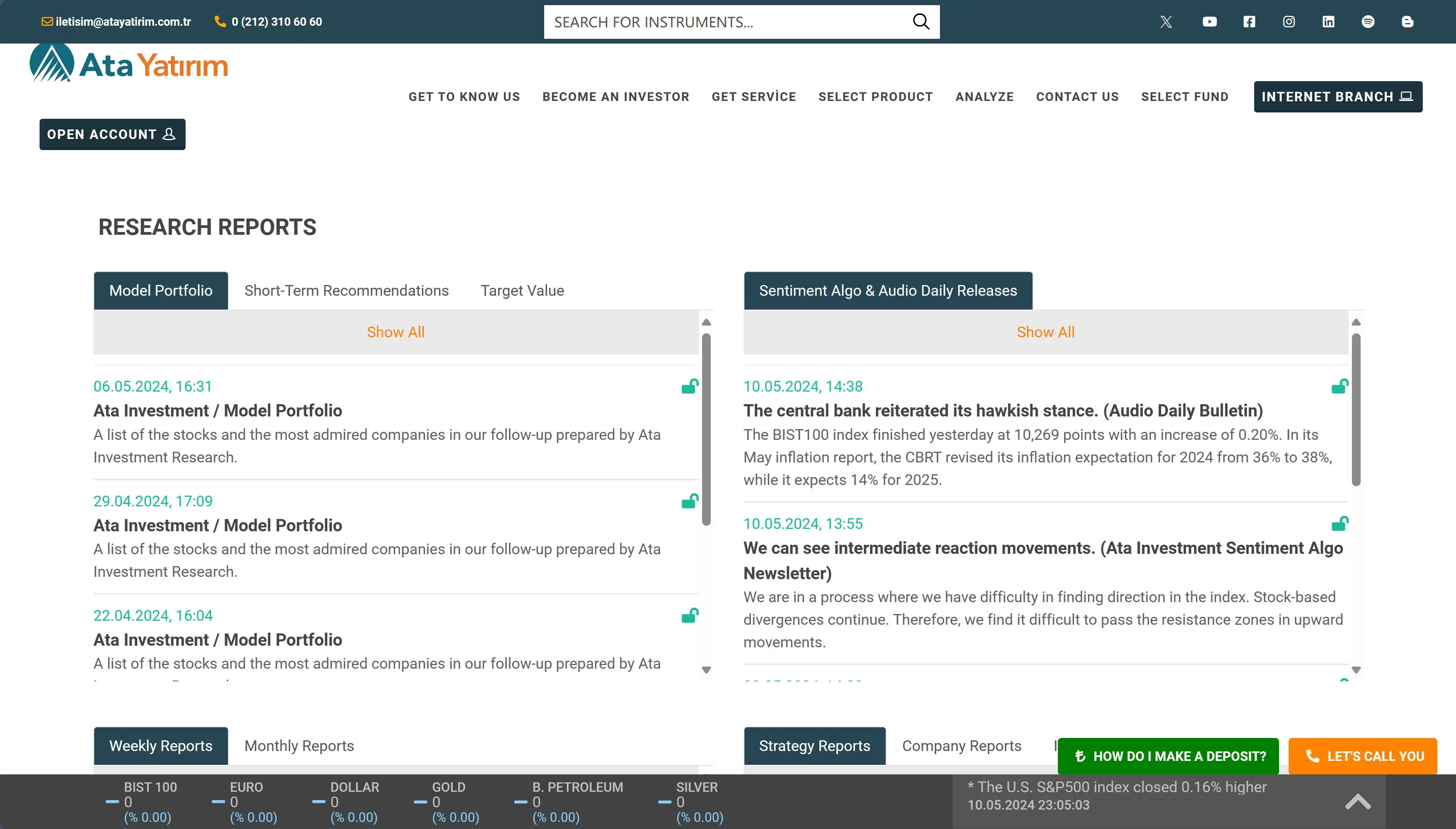Switch to the Target Value tab

coord(522,290)
